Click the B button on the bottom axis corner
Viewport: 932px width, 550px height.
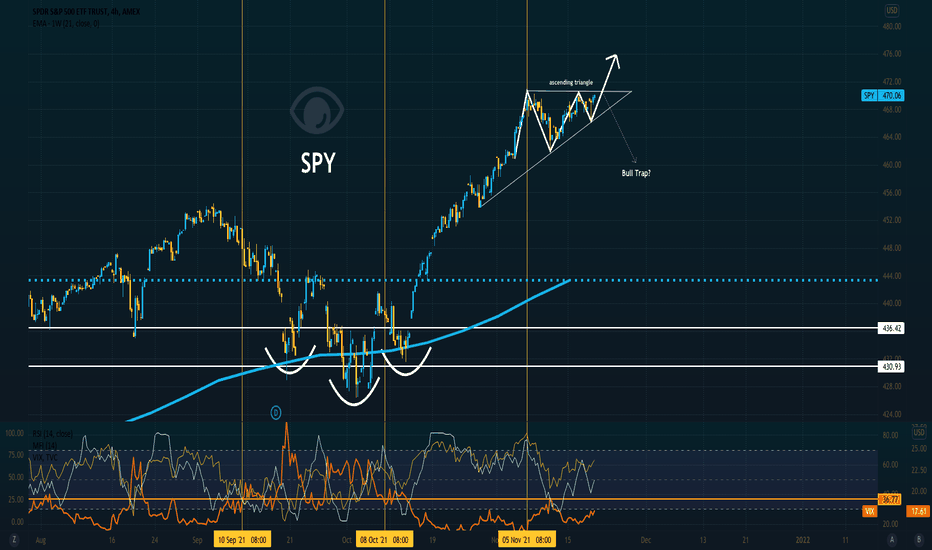tap(919, 540)
